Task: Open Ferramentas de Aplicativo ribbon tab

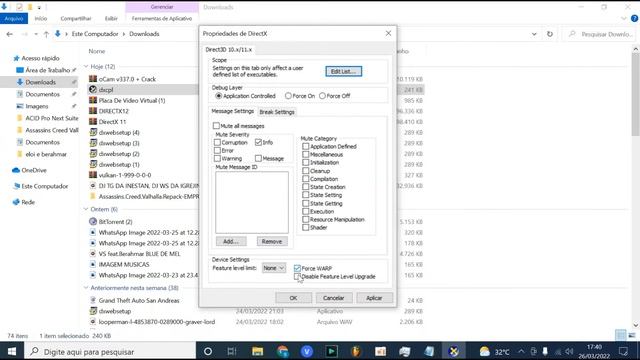Action: coord(162,18)
